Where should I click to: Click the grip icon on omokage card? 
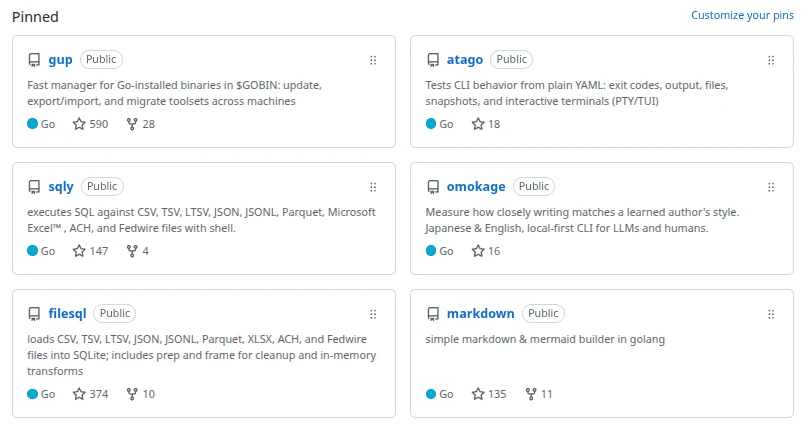[771, 187]
